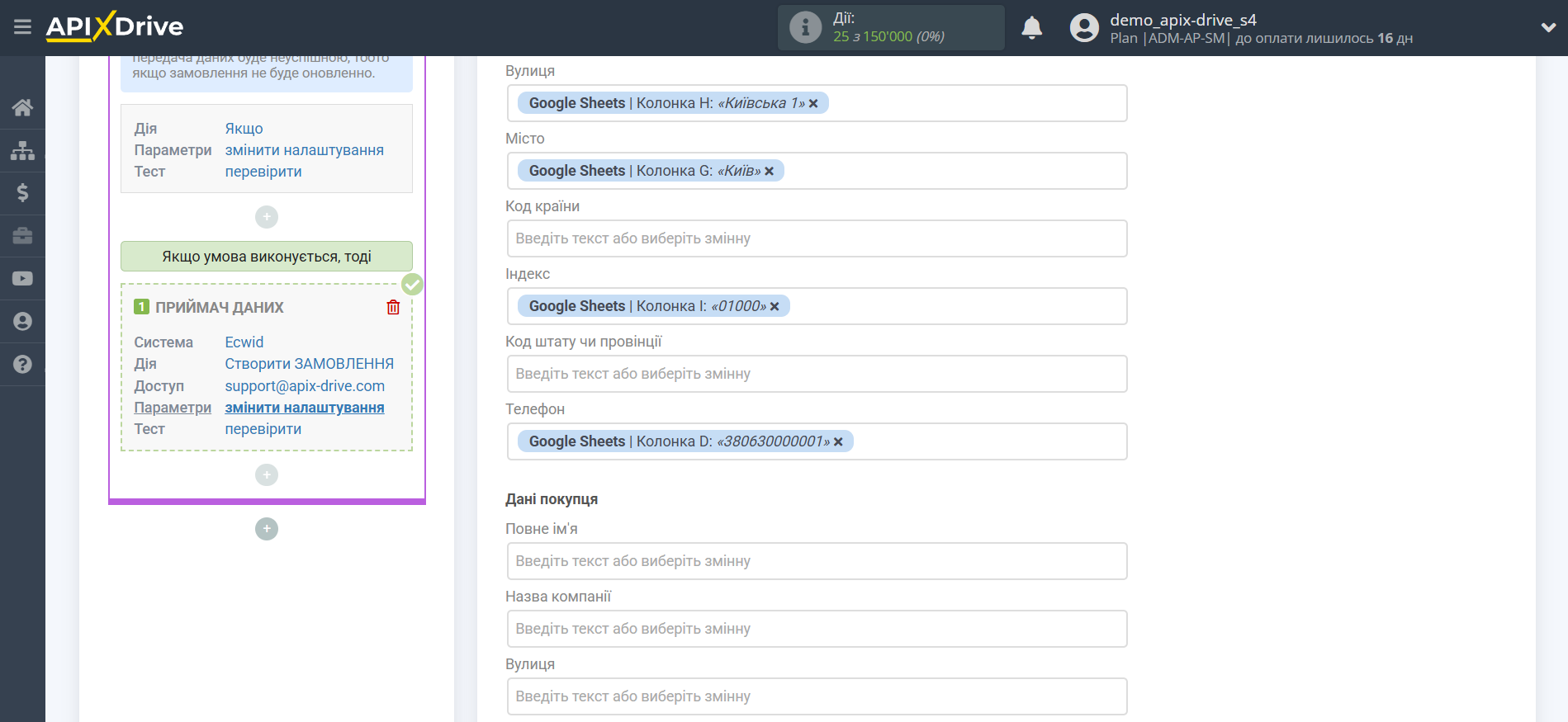
Task: Add step with plus below Приймач даних
Action: (267, 474)
